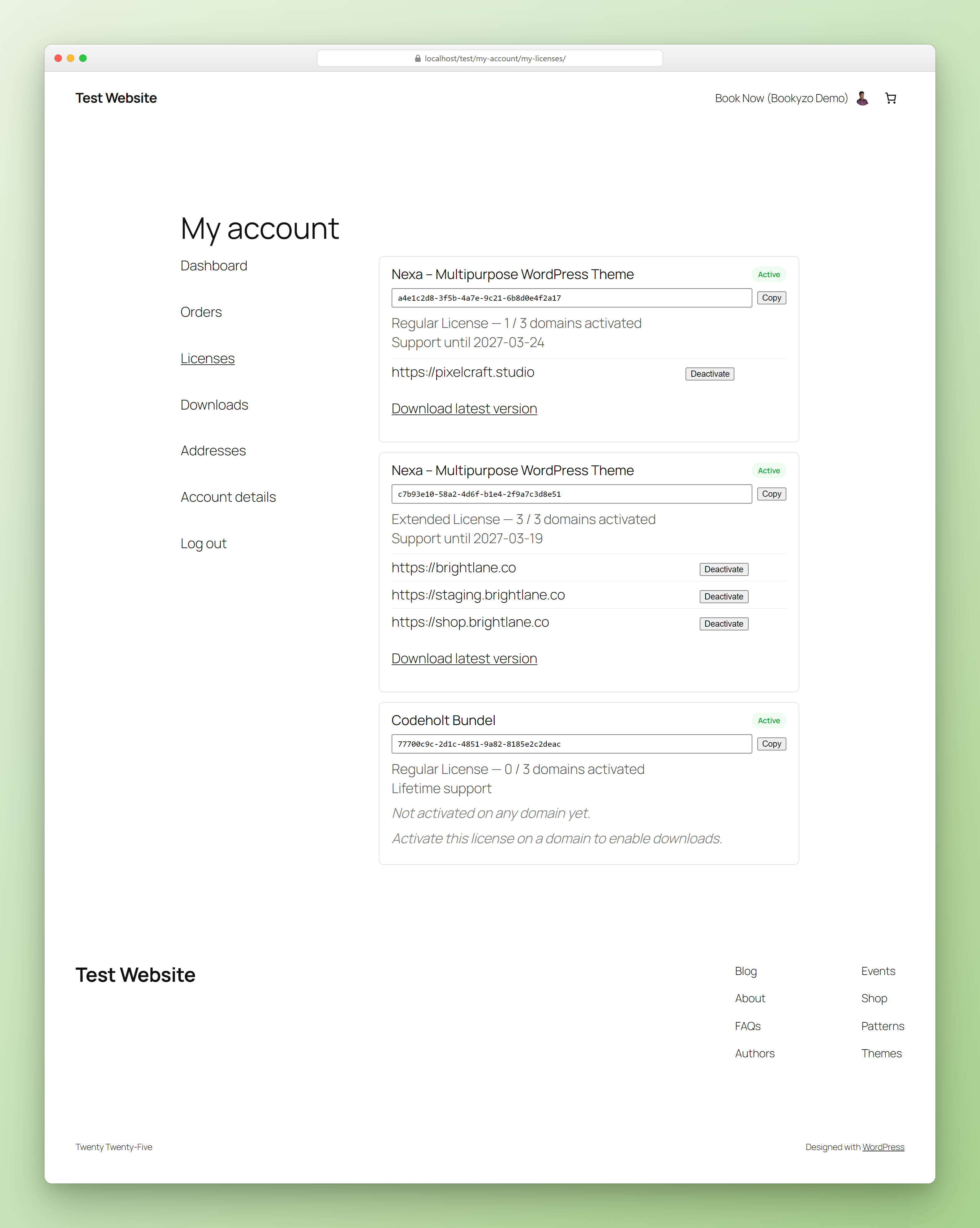
Task: Click the Codeholt Bundel title
Action: point(443,720)
